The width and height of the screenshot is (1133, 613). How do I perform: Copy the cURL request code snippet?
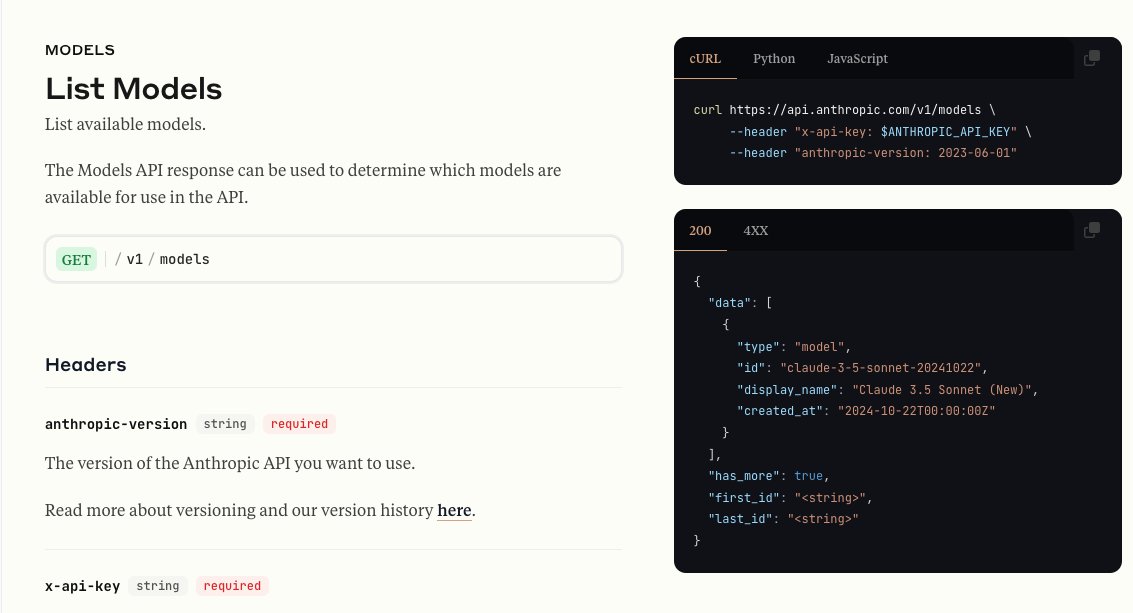coord(1092,59)
